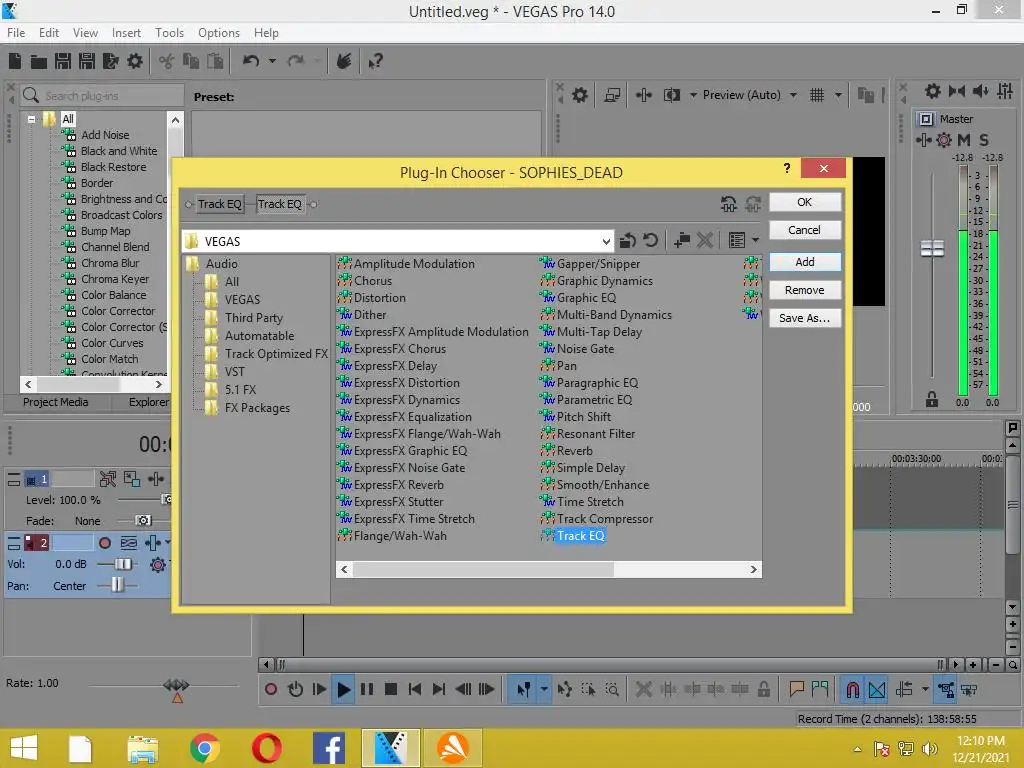This screenshot has height=768, width=1024.
Task: Open the Views dropdown arrow in chooser
Action: click(x=756, y=241)
